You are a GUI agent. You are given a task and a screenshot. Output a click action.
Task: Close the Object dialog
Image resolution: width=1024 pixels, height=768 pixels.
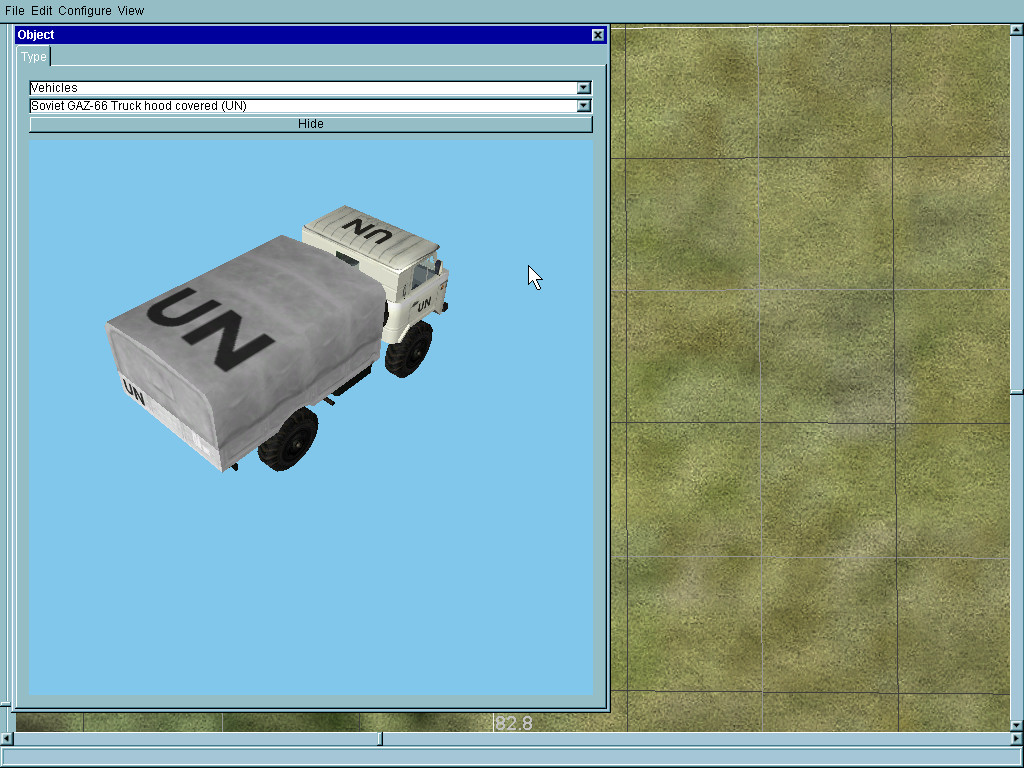click(598, 35)
